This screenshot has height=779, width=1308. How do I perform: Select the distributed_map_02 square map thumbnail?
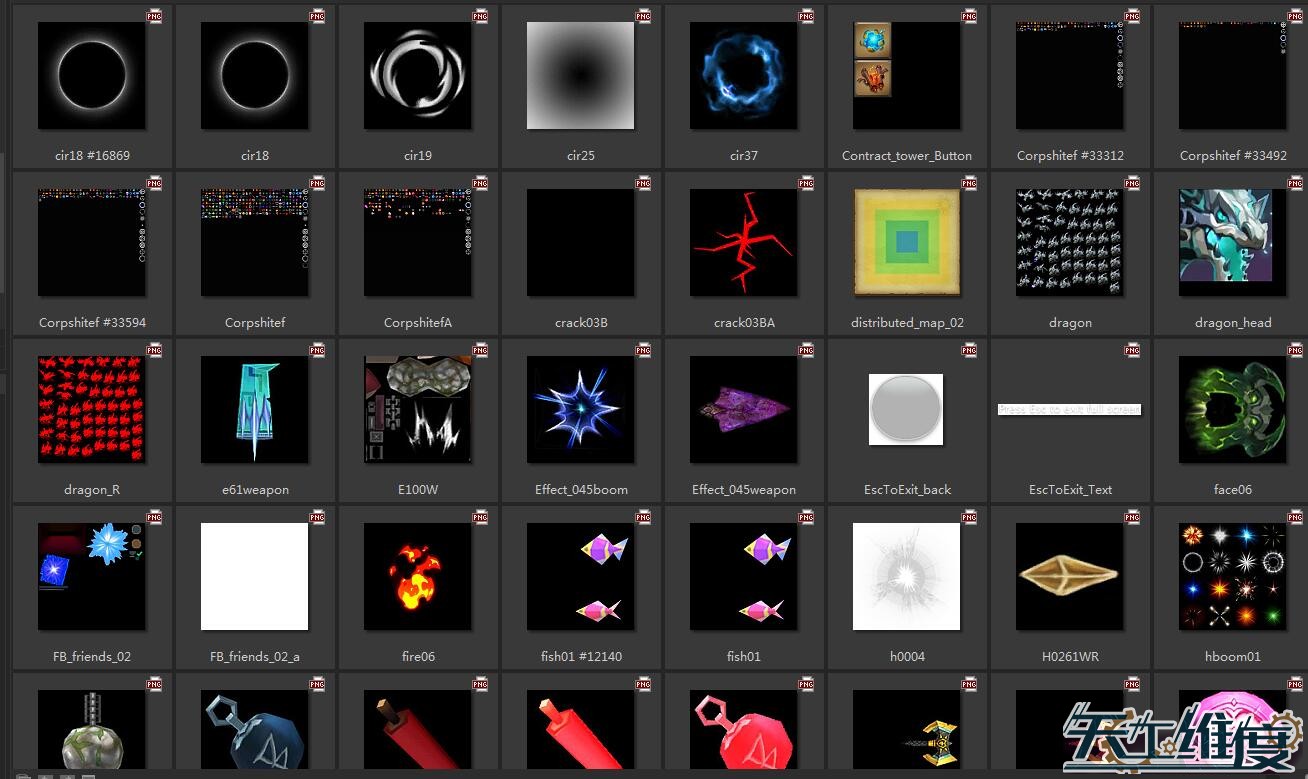(x=906, y=243)
